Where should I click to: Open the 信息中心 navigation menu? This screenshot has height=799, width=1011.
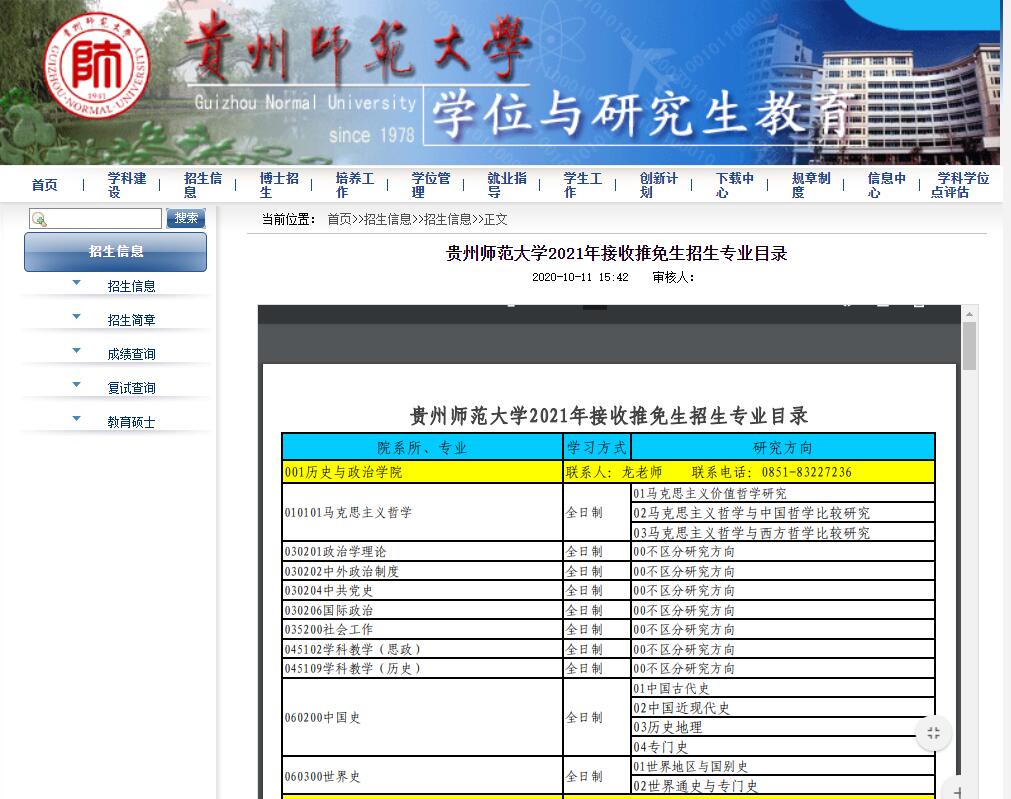[x=887, y=185]
